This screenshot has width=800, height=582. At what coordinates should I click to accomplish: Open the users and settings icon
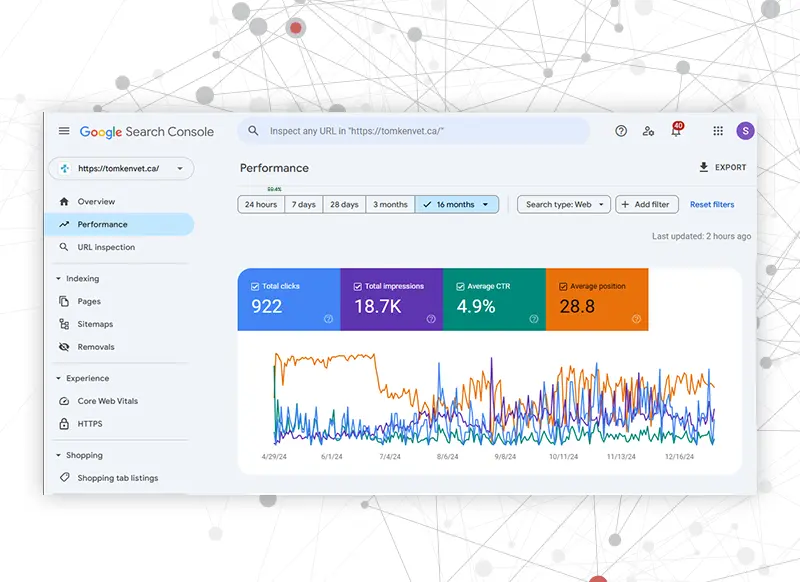click(x=648, y=131)
